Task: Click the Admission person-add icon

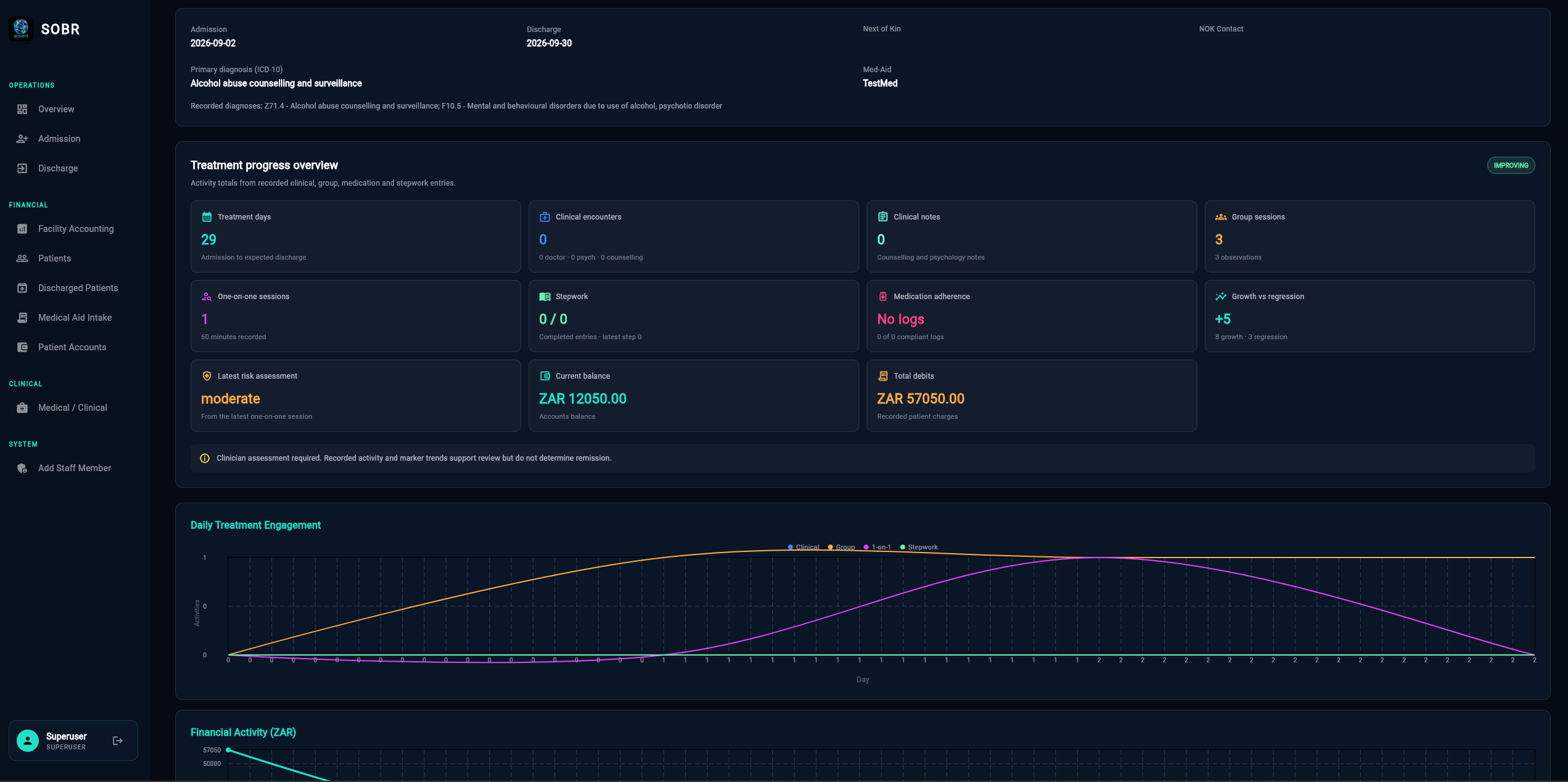Action: pyautogui.click(x=22, y=139)
